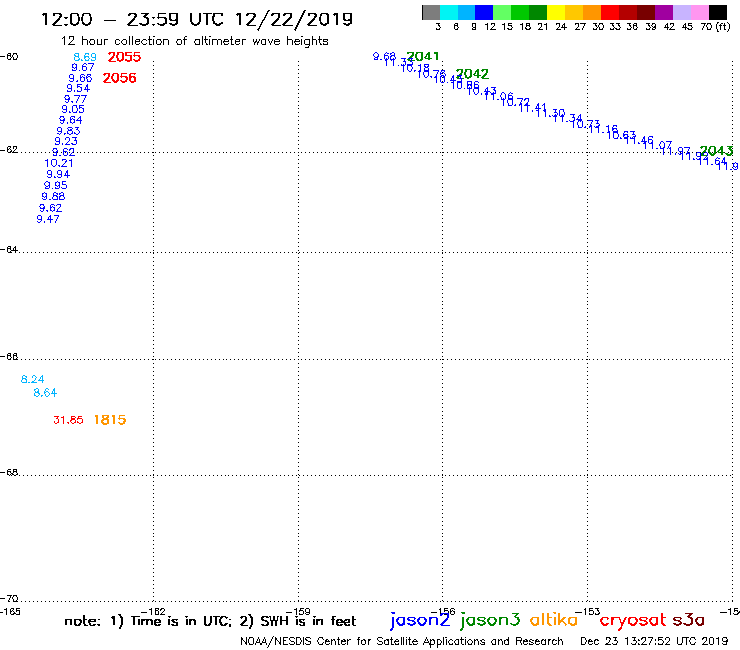
Task: Click the light blue value 8.64
Action: 45,392
